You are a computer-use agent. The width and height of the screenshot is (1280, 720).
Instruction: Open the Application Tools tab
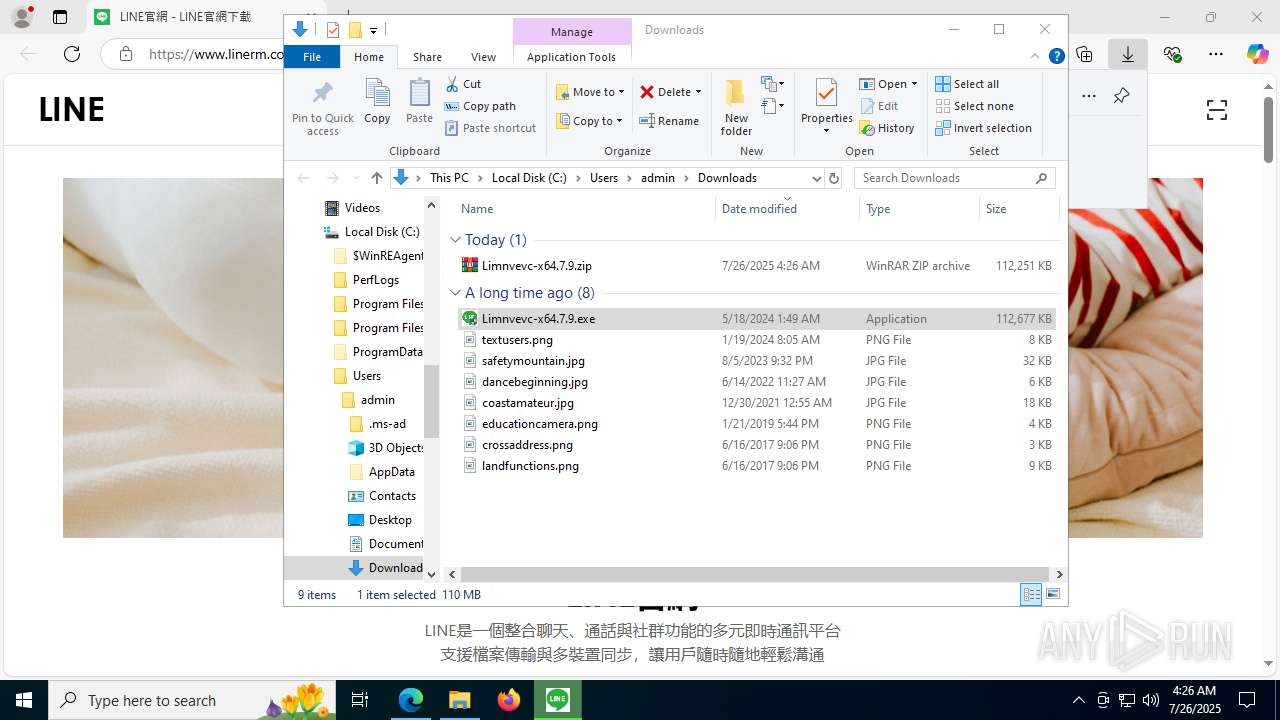pyautogui.click(x=571, y=57)
